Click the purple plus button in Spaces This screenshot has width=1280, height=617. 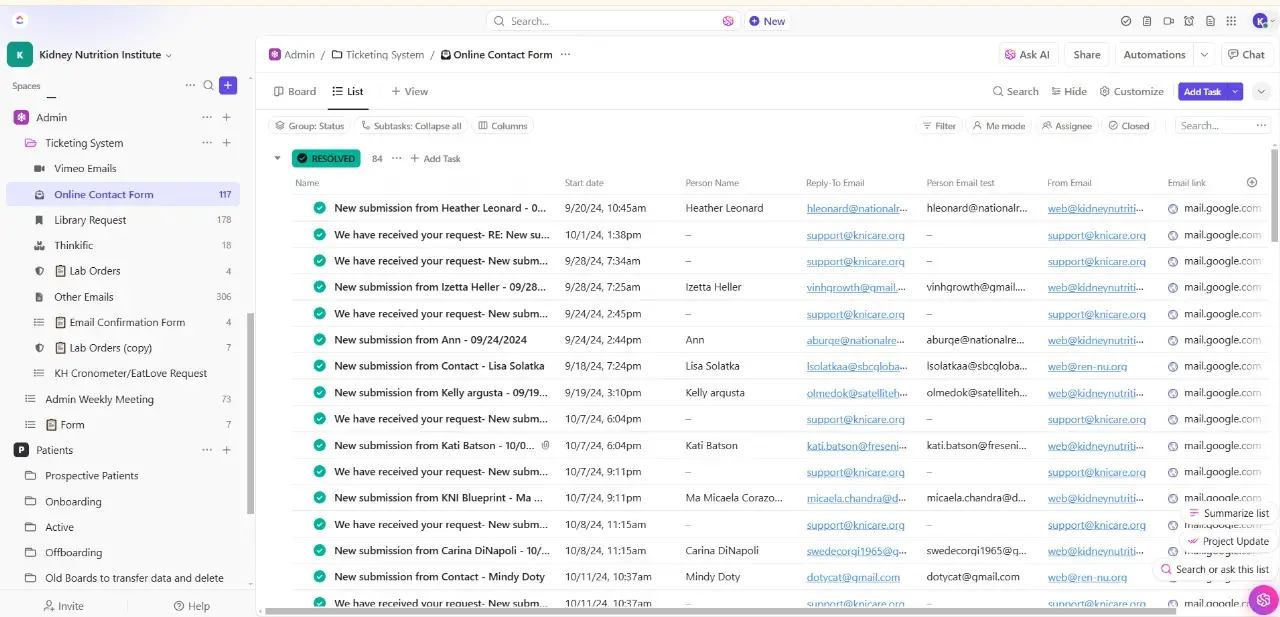(228, 86)
